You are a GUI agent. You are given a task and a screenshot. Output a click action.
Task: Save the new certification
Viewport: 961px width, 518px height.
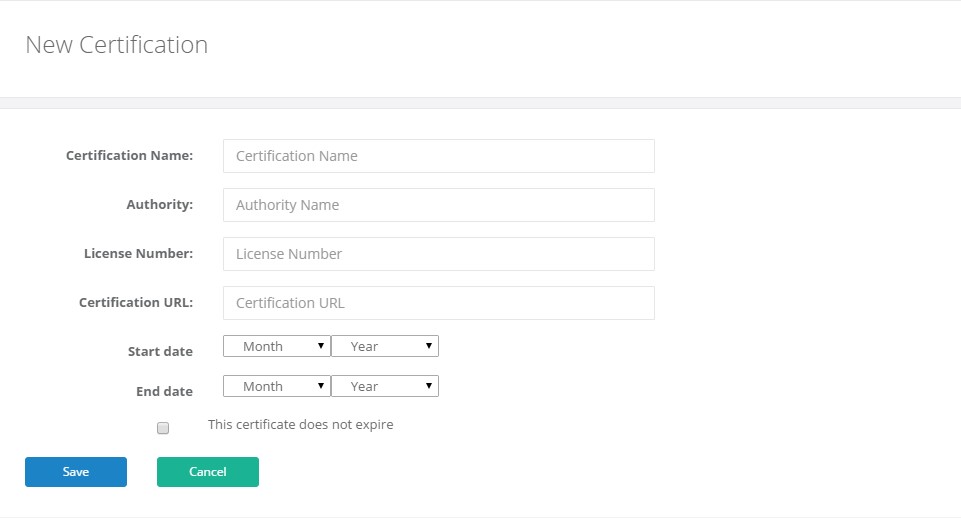(76, 471)
